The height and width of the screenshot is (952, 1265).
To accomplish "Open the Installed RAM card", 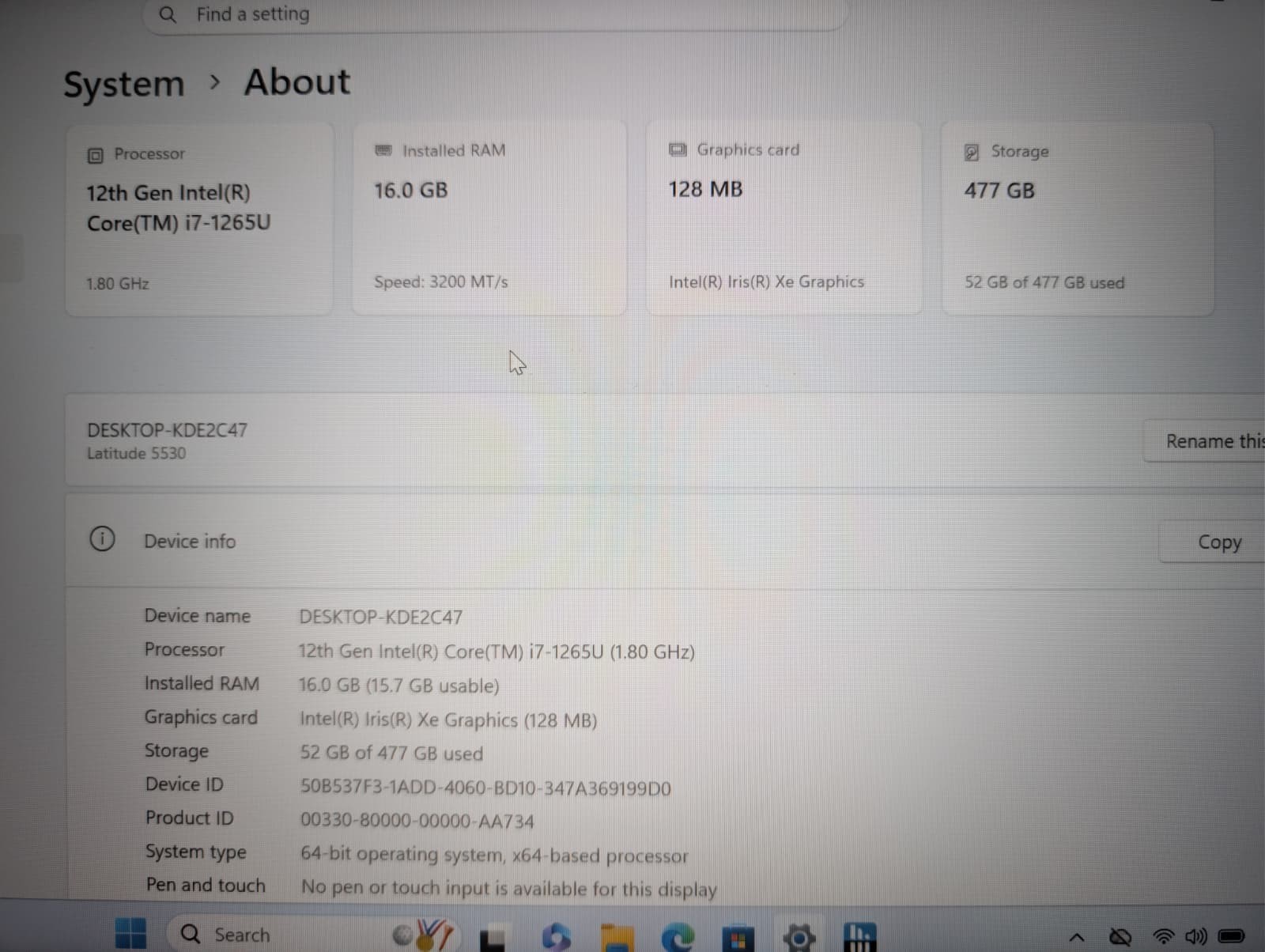I will [x=489, y=217].
